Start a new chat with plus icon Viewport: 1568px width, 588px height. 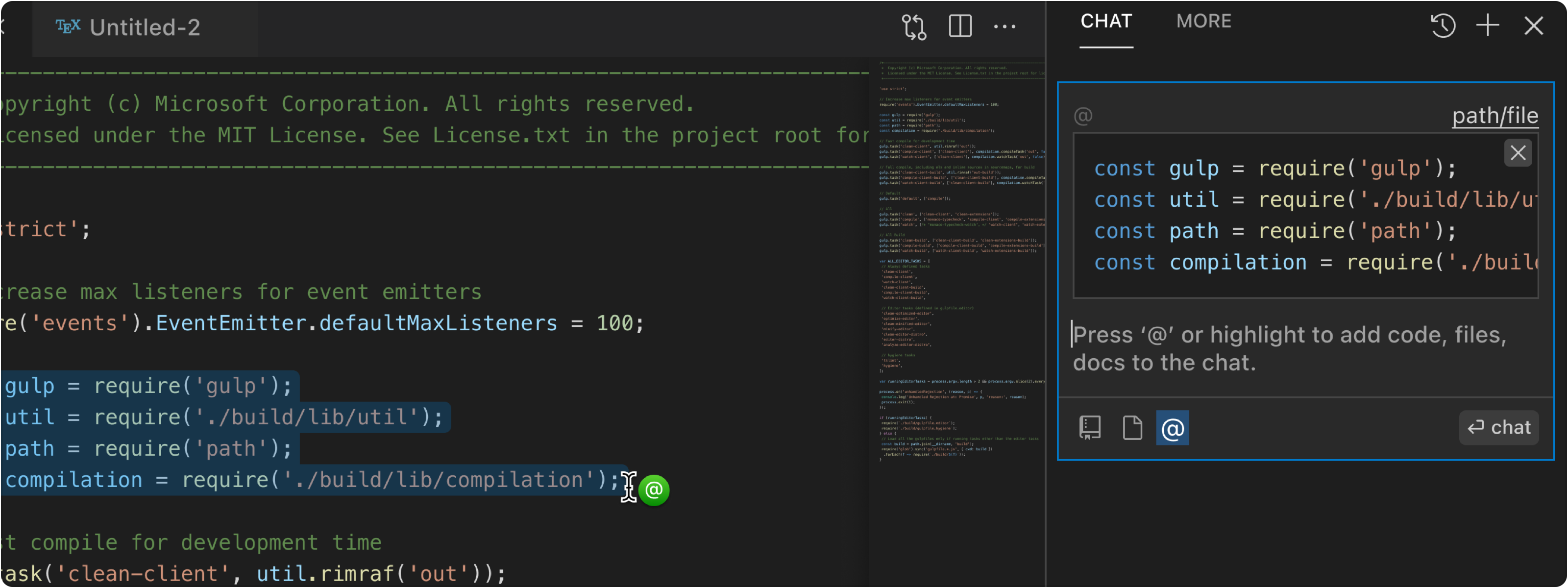(1488, 25)
